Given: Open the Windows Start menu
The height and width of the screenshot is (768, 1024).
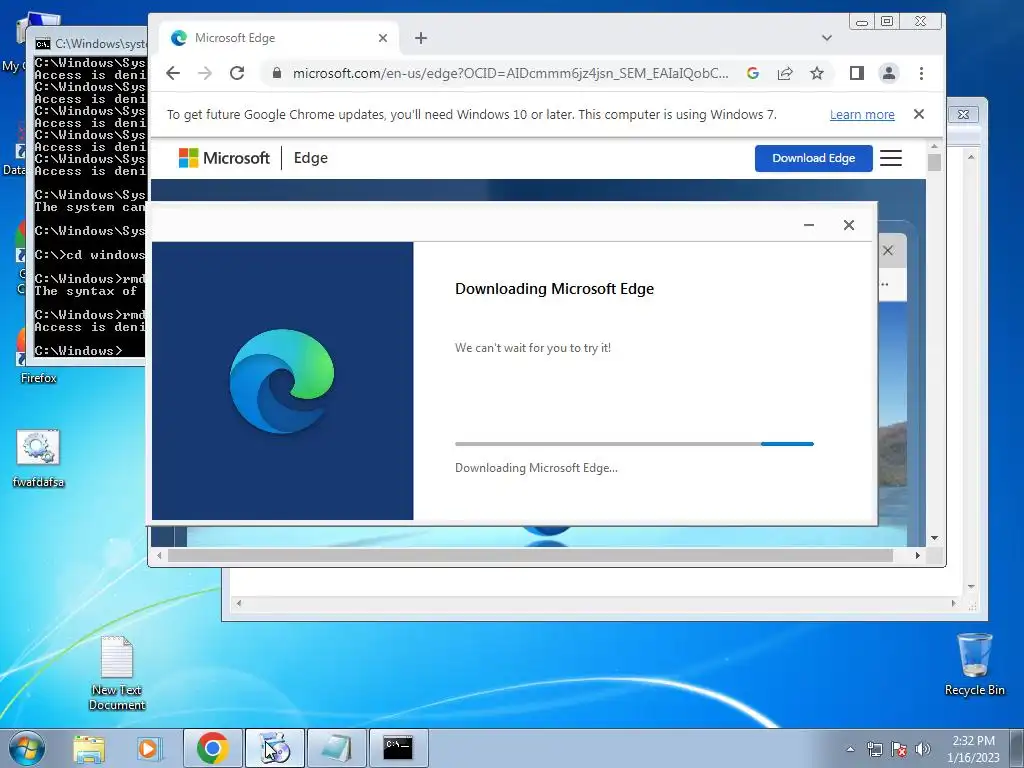Looking at the screenshot, I should 27,748.
